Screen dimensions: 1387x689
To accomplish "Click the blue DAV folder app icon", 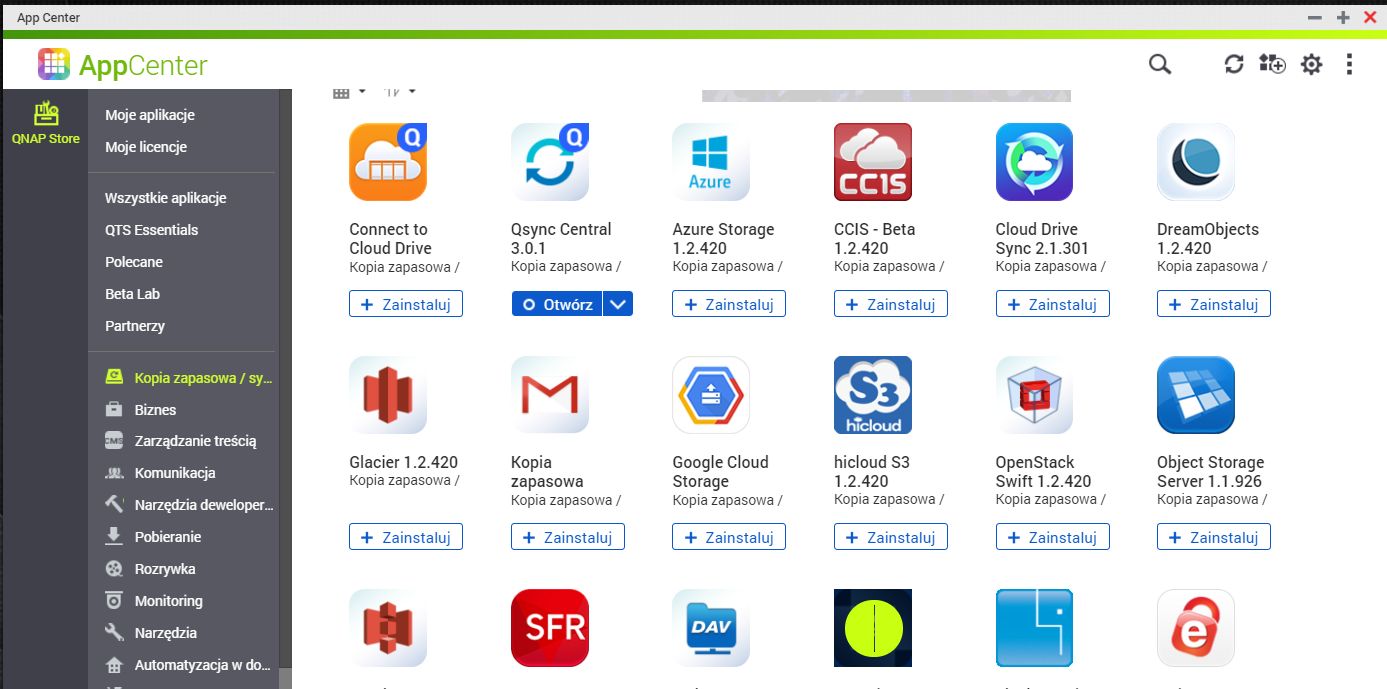I will coord(711,628).
